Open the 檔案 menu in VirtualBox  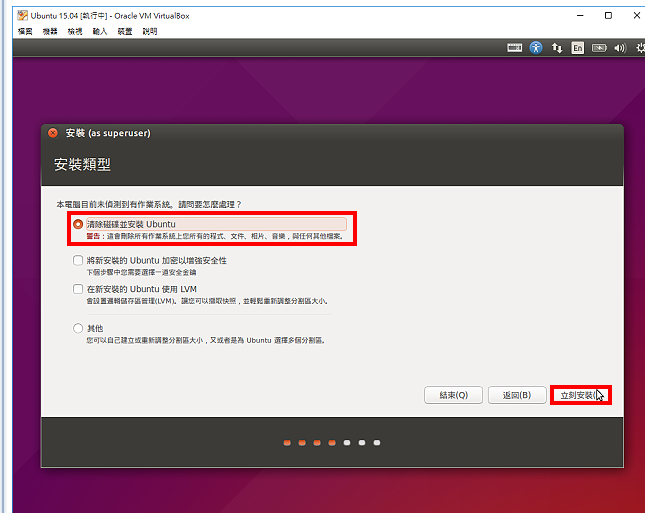25,31
